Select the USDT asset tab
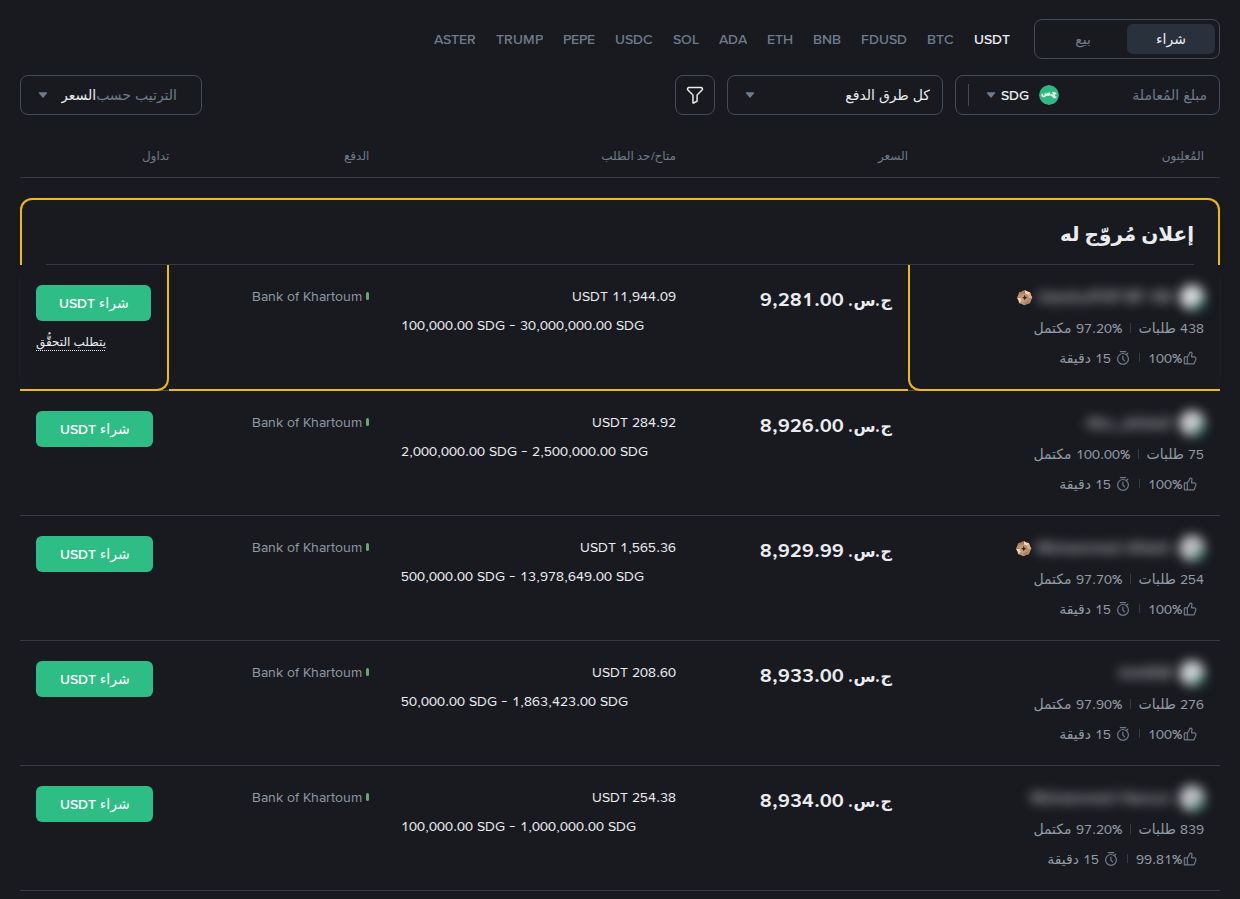 [992, 40]
